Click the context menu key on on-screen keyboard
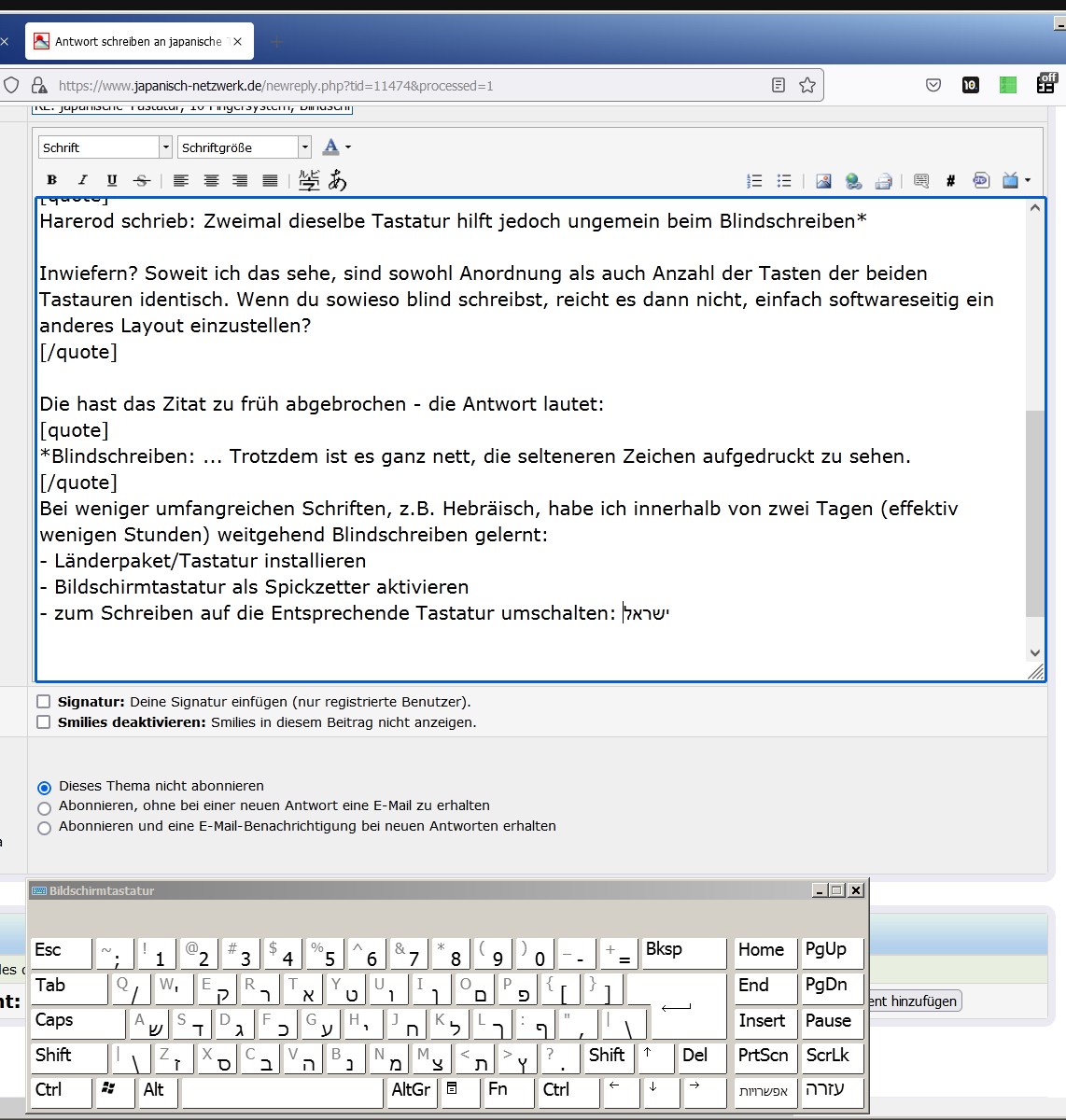The image size is (1066, 1120). [460, 1092]
